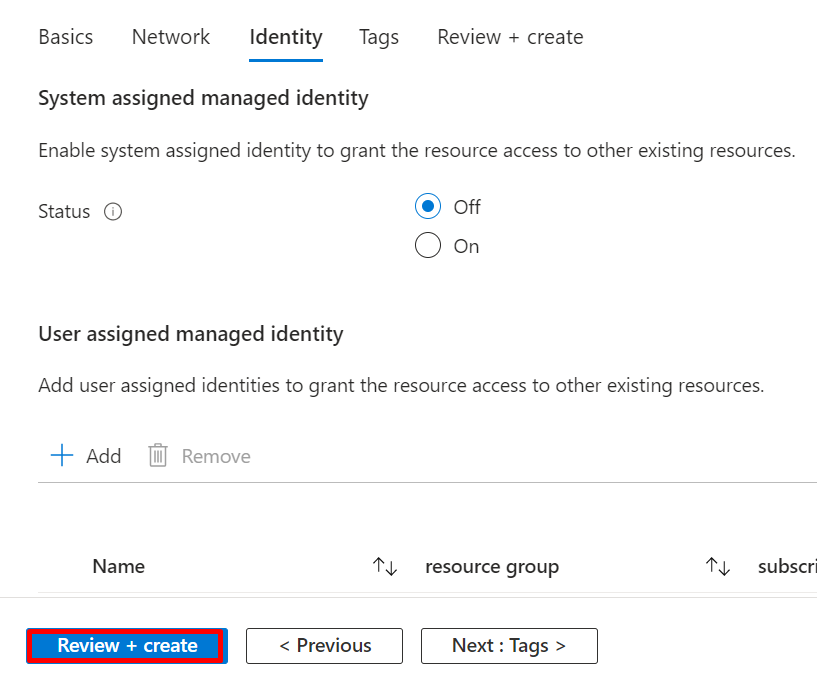
Task: Switch to the Network tab
Action: point(171,37)
